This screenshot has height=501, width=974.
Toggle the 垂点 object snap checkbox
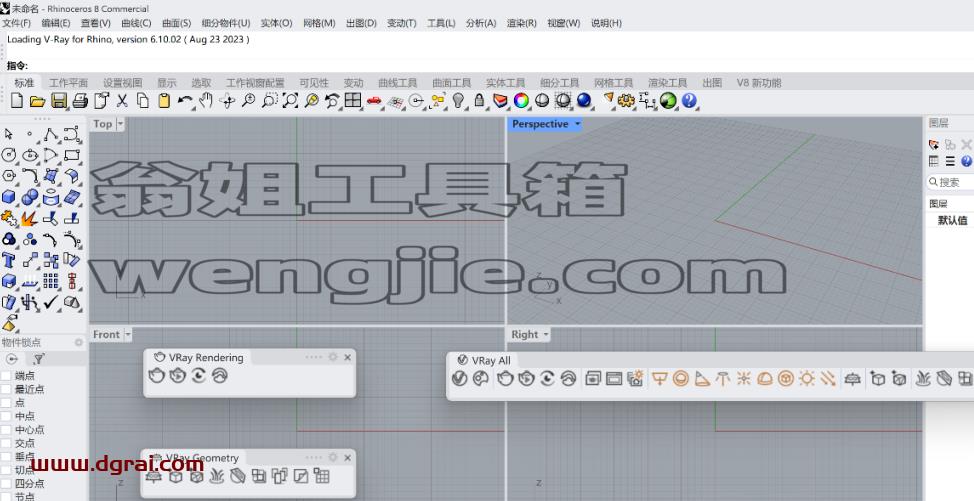(6, 457)
